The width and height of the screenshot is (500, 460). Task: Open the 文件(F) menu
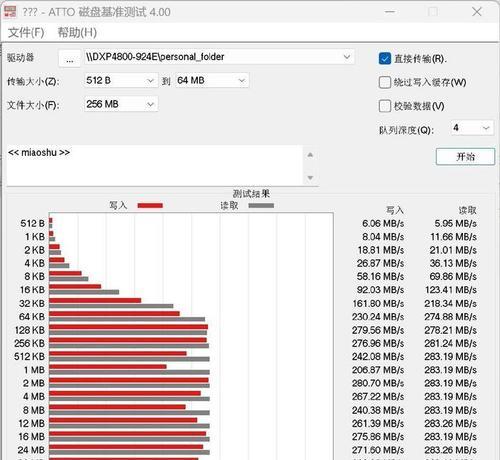point(26,33)
